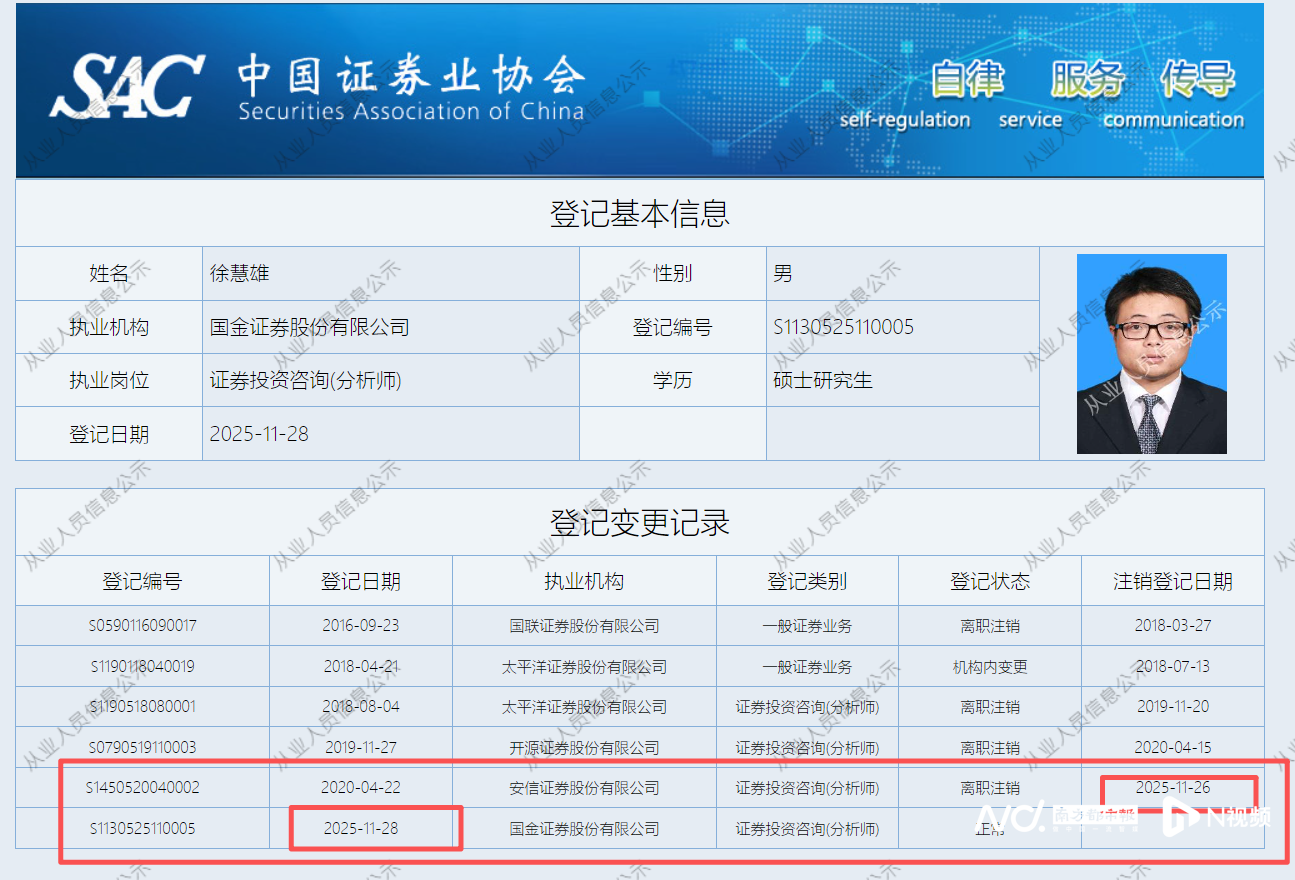Image resolution: width=1295 pixels, height=880 pixels.
Task: Click the SAC logo in the banner
Action: click(127, 86)
